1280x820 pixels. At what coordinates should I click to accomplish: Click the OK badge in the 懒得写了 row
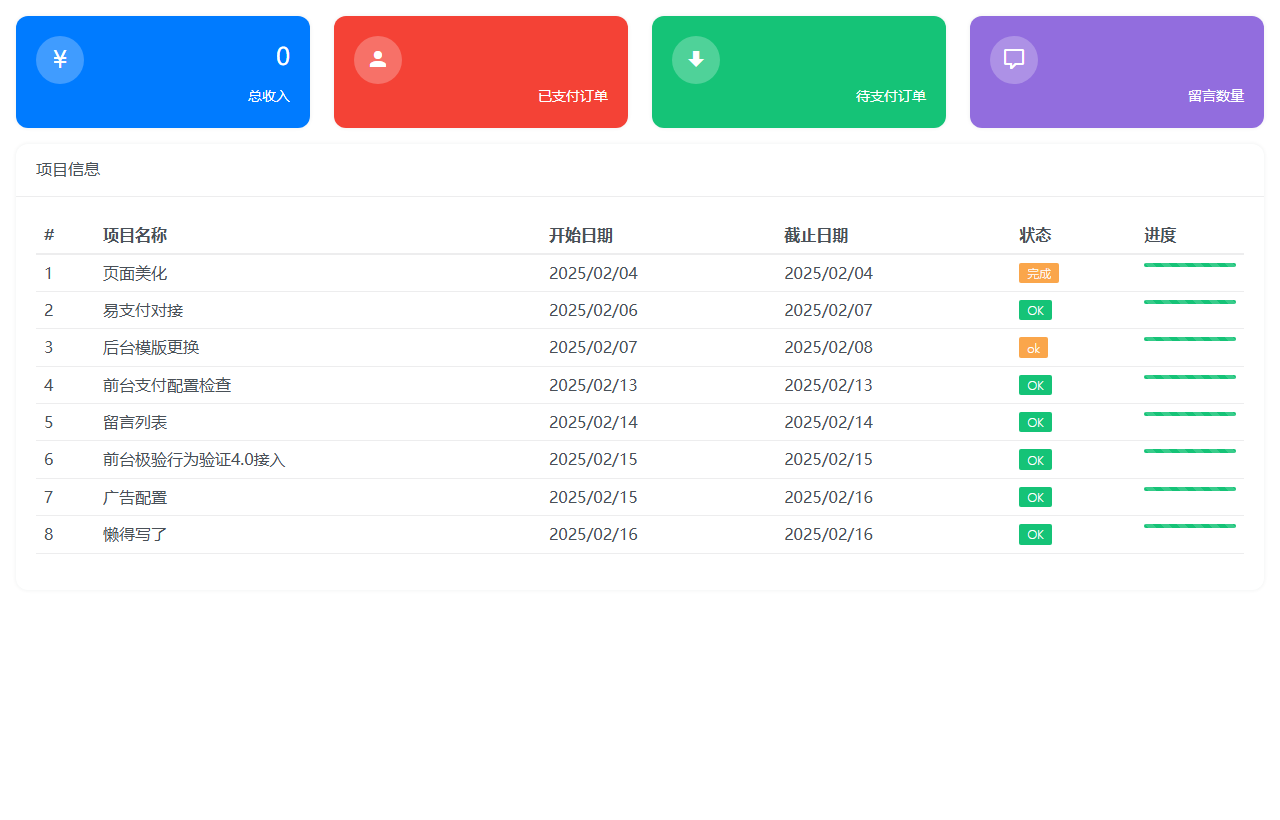click(x=1035, y=534)
